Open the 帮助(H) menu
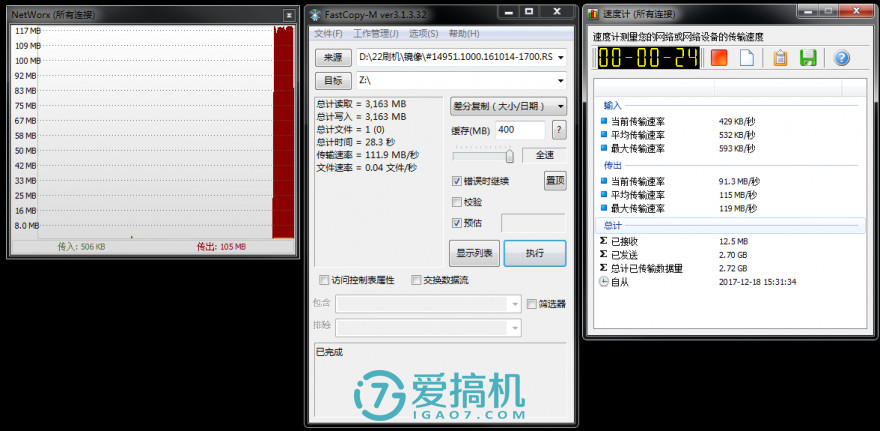Viewport: 880px width, 431px height. coord(464,34)
